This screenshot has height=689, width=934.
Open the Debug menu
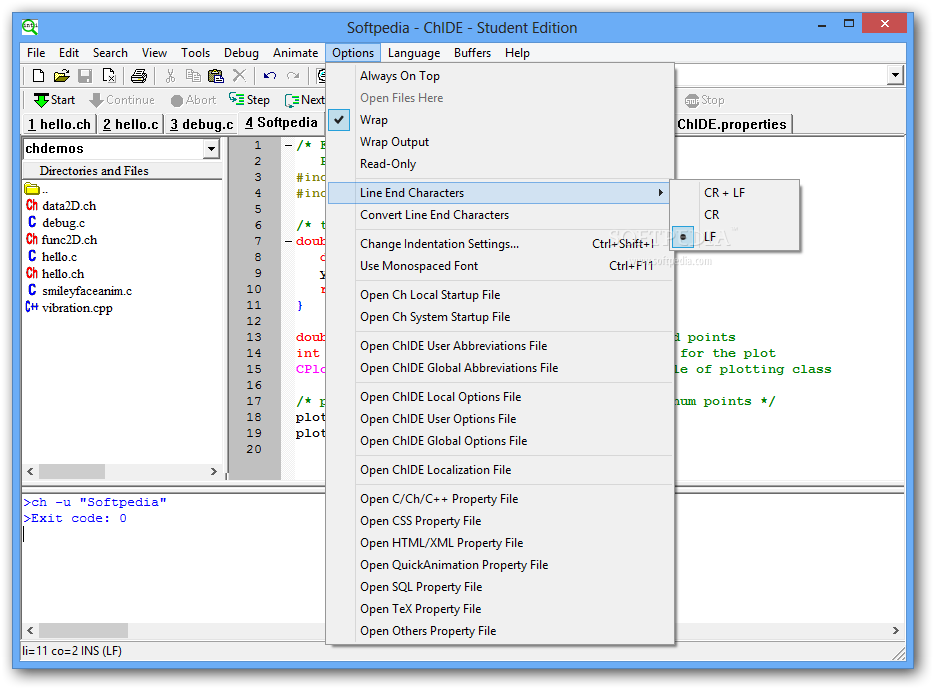[x=241, y=53]
